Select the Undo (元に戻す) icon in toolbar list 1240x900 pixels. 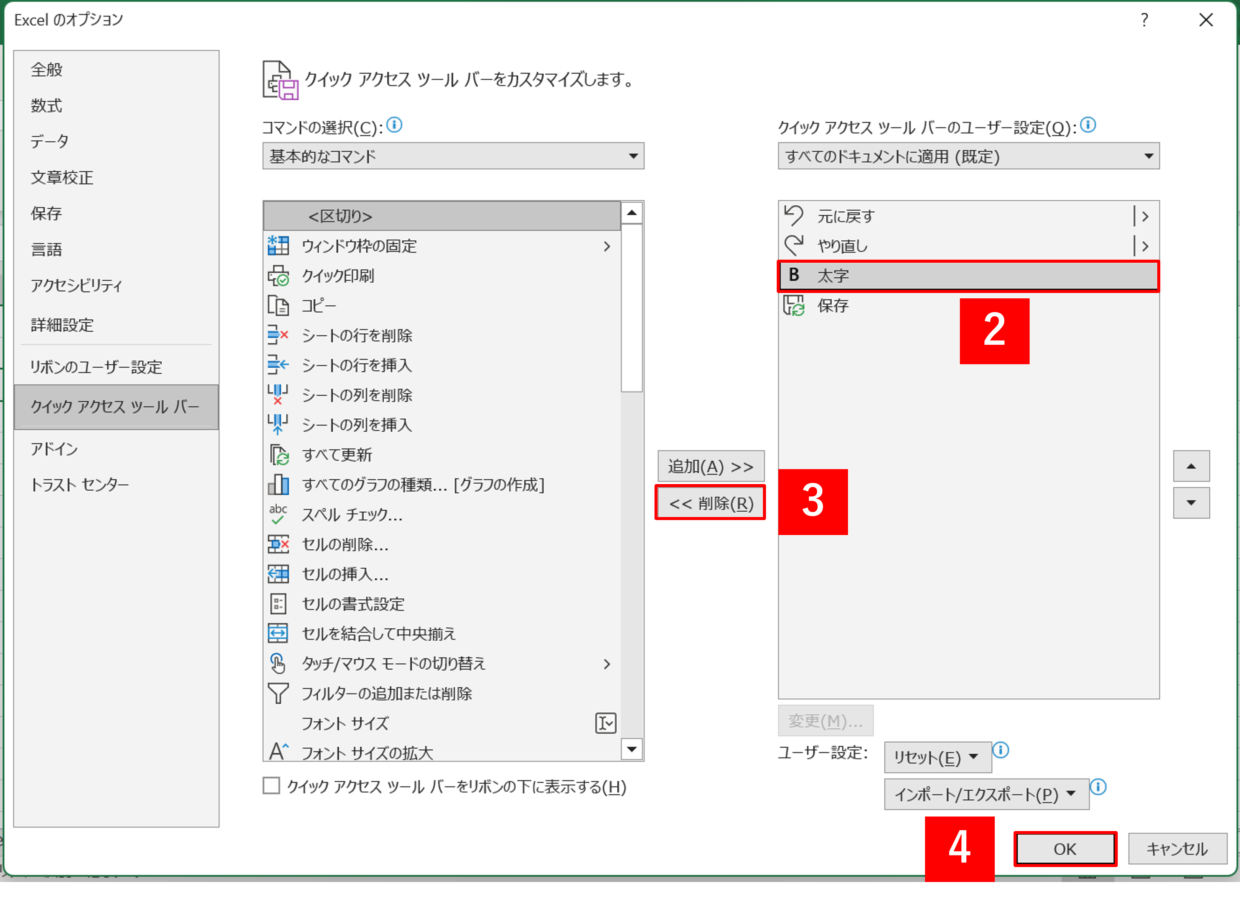[x=794, y=215]
